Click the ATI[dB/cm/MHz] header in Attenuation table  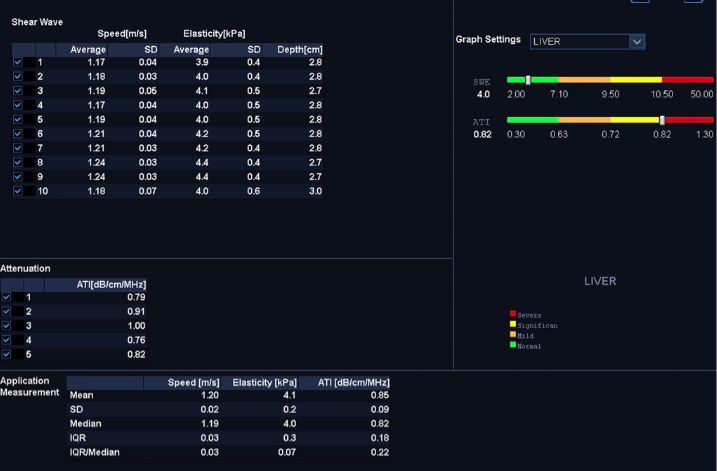tap(110, 284)
